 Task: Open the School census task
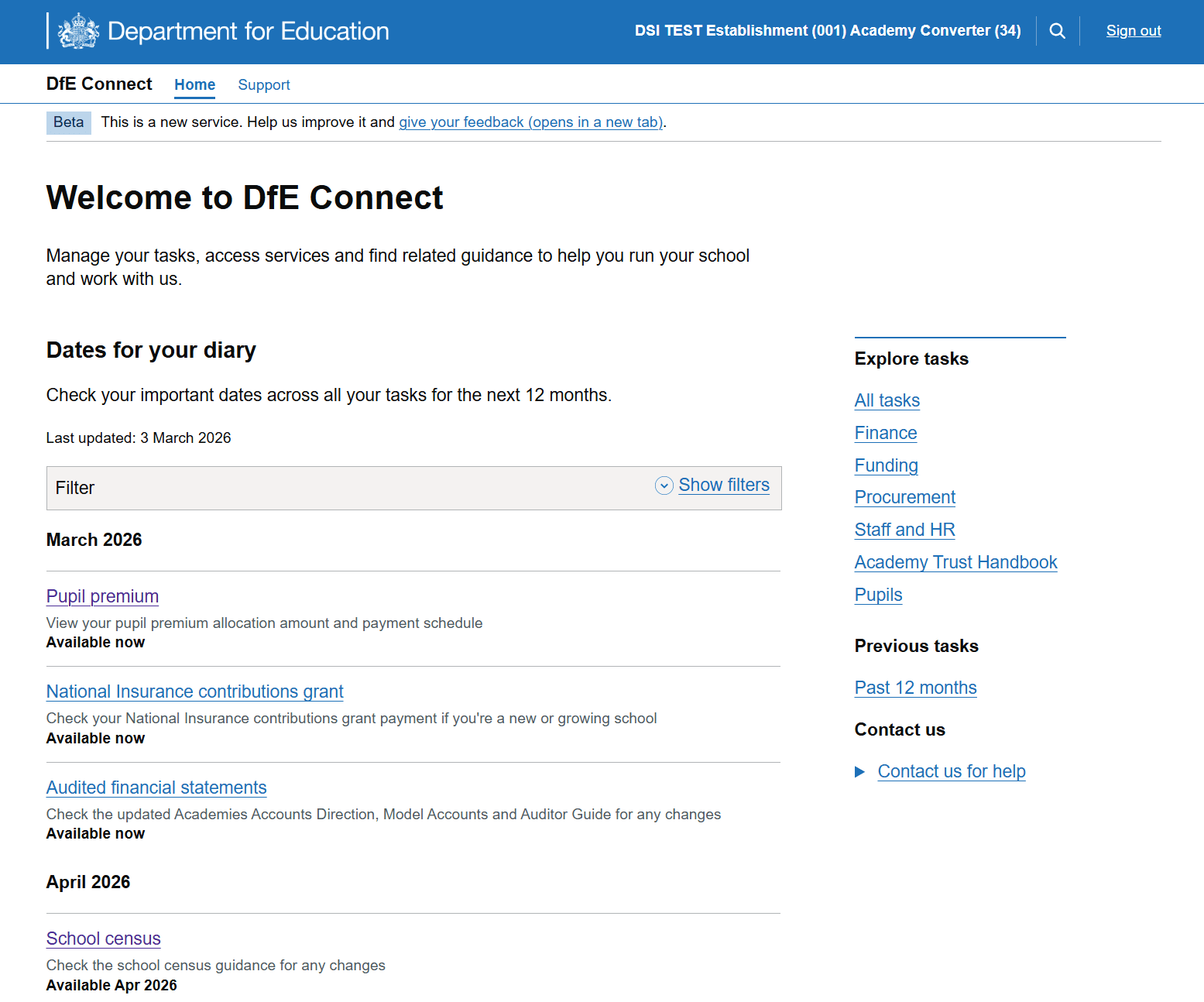[x=103, y=939]
